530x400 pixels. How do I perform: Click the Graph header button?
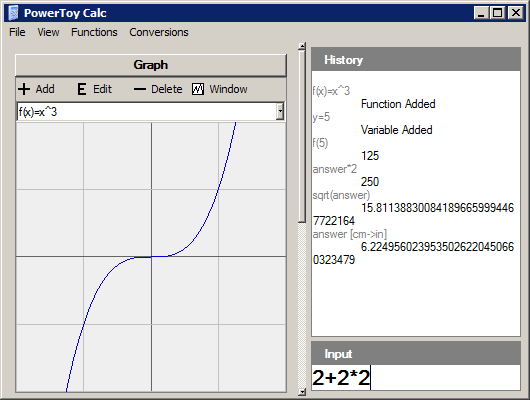pyautogui.click(x=151, y=65)
